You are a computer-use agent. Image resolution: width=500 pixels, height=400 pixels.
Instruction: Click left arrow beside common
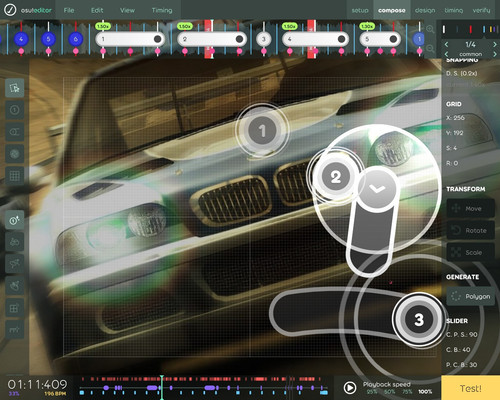447,54
